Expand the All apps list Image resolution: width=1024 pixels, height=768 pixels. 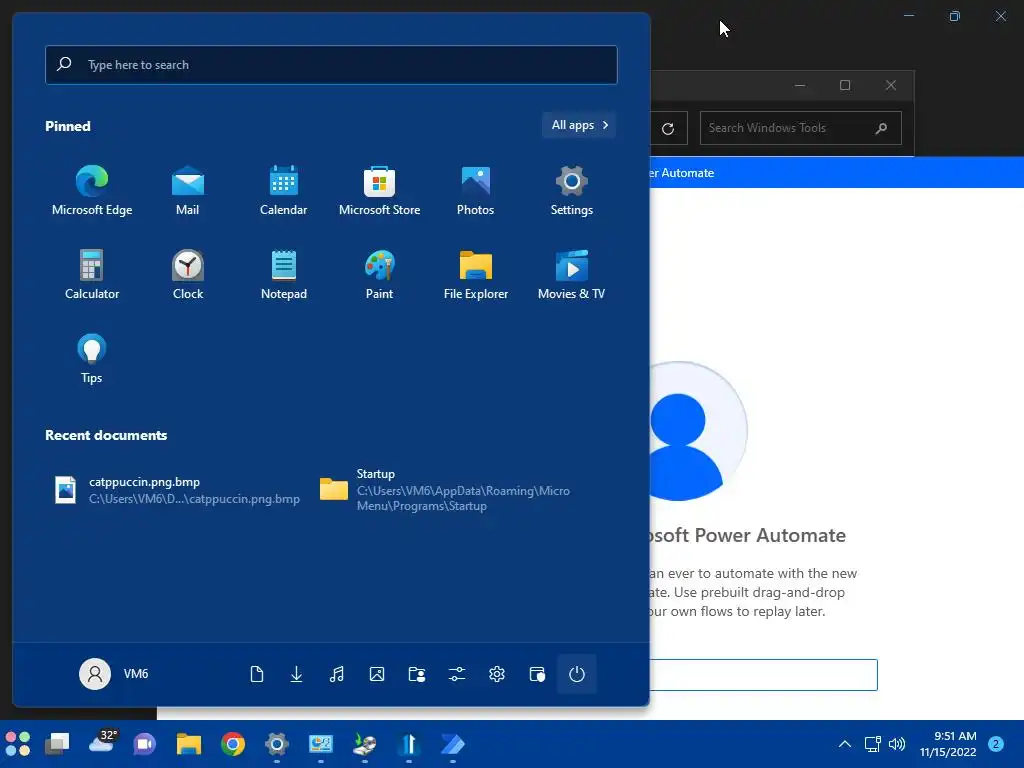pyautogui.click(x=579, y=125)
